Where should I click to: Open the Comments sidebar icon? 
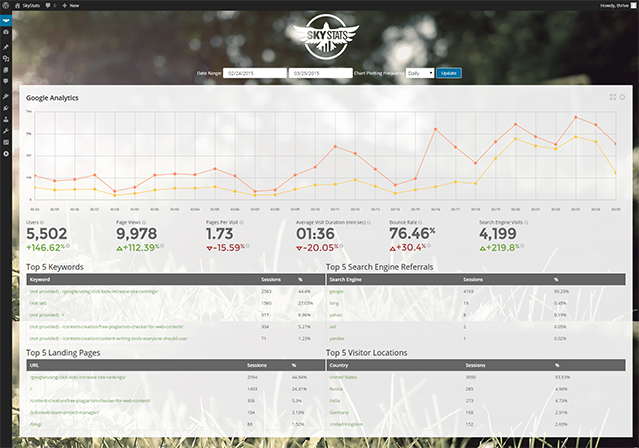click(6, 82)
